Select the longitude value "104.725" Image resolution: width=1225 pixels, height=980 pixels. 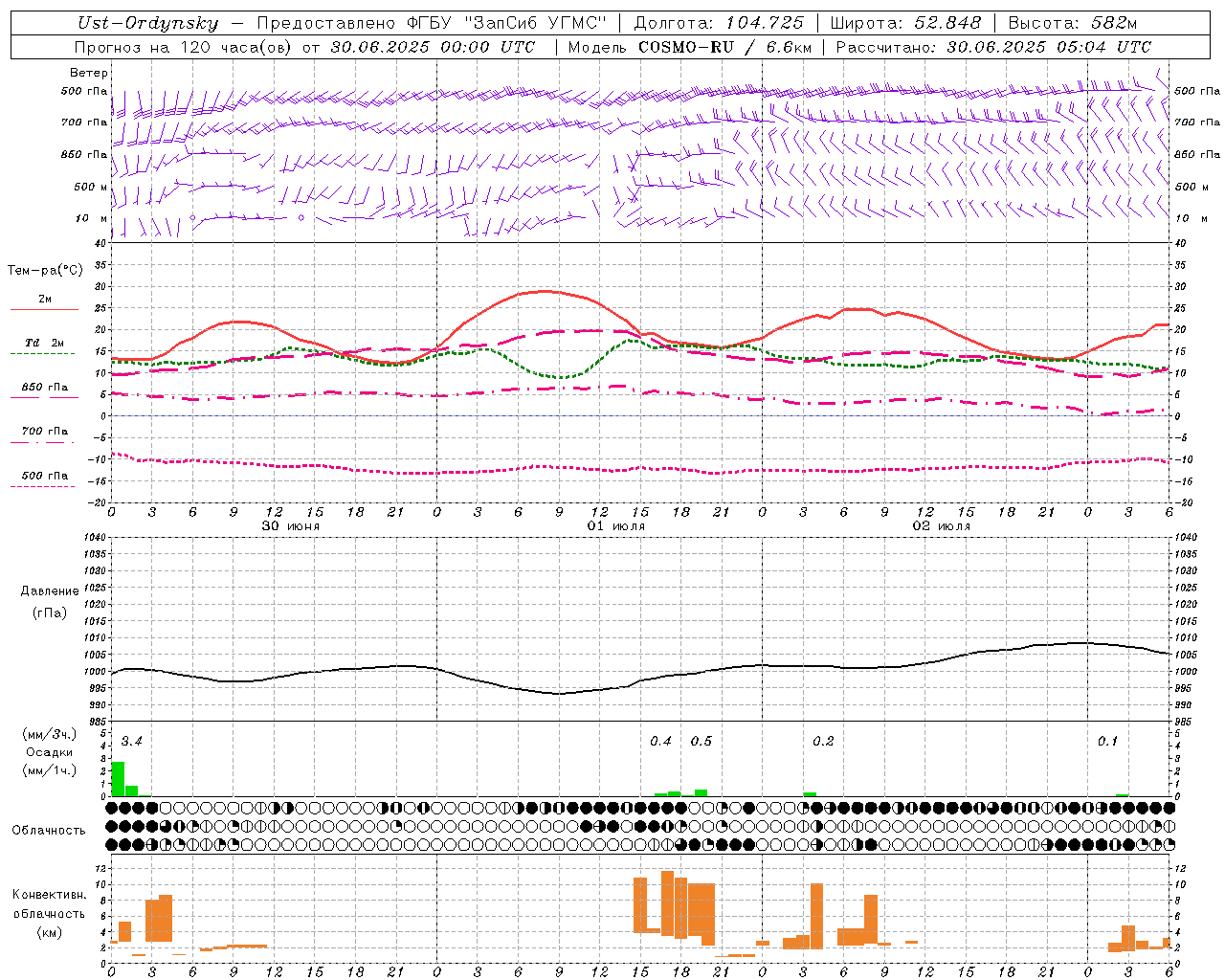[765, 23]
